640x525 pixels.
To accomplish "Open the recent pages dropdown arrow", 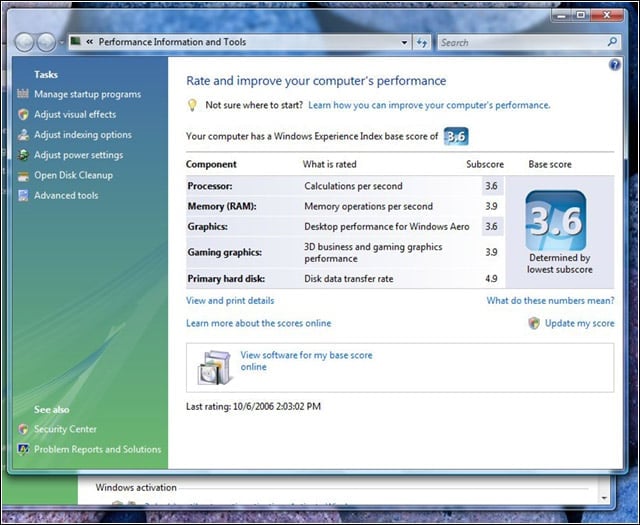I will pos(61,42).
